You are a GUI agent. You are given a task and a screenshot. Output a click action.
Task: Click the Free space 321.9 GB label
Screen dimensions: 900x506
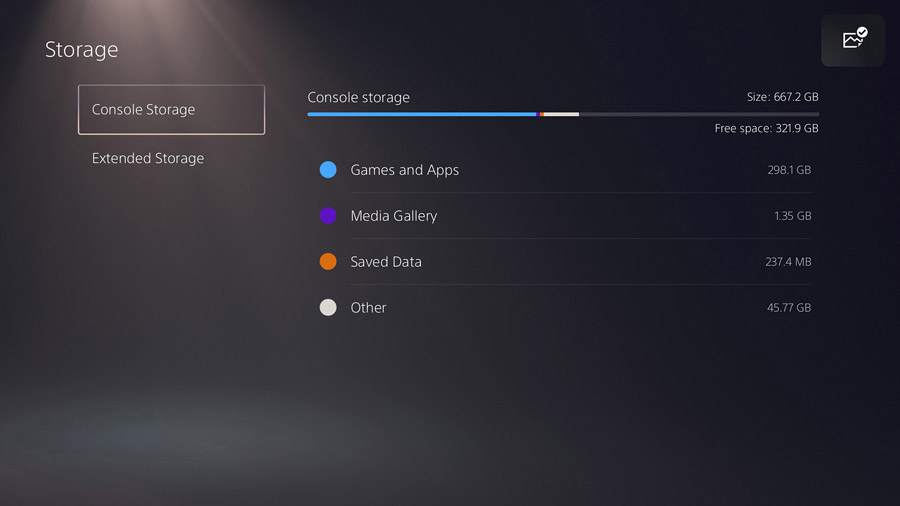click(x=766, y=129)
